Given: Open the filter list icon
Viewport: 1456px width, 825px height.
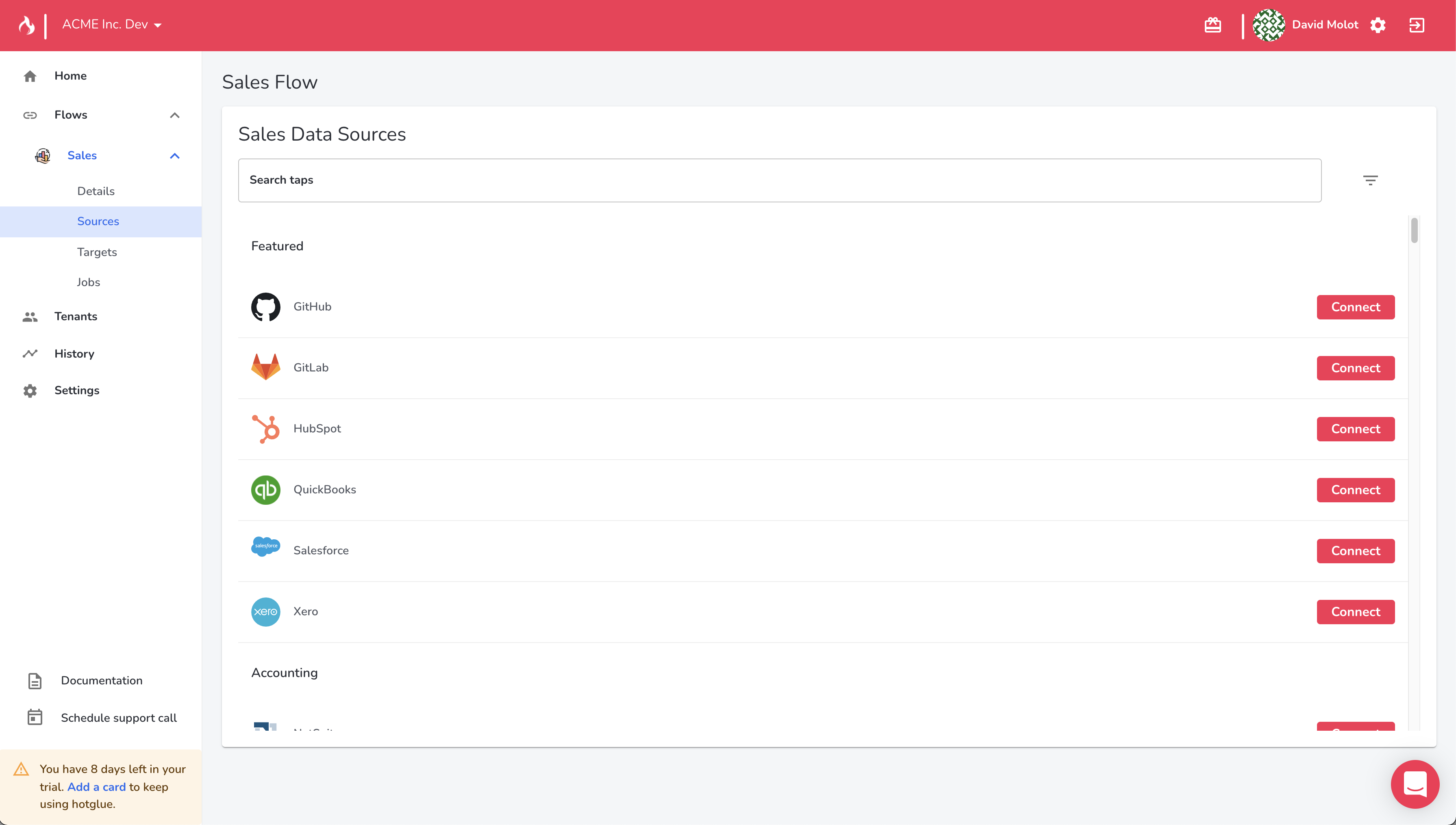Looking at the screenshot, I should click(1370, 180).
